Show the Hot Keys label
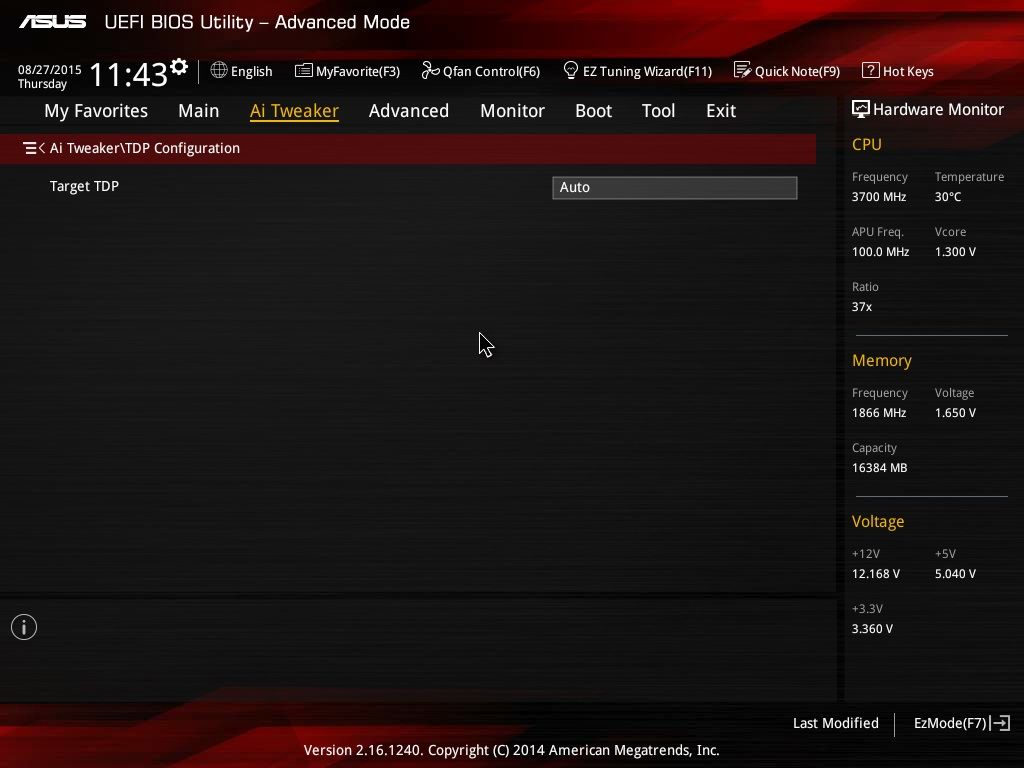Viewport: 1024px width, 768px height. click(x=908, y=71)
